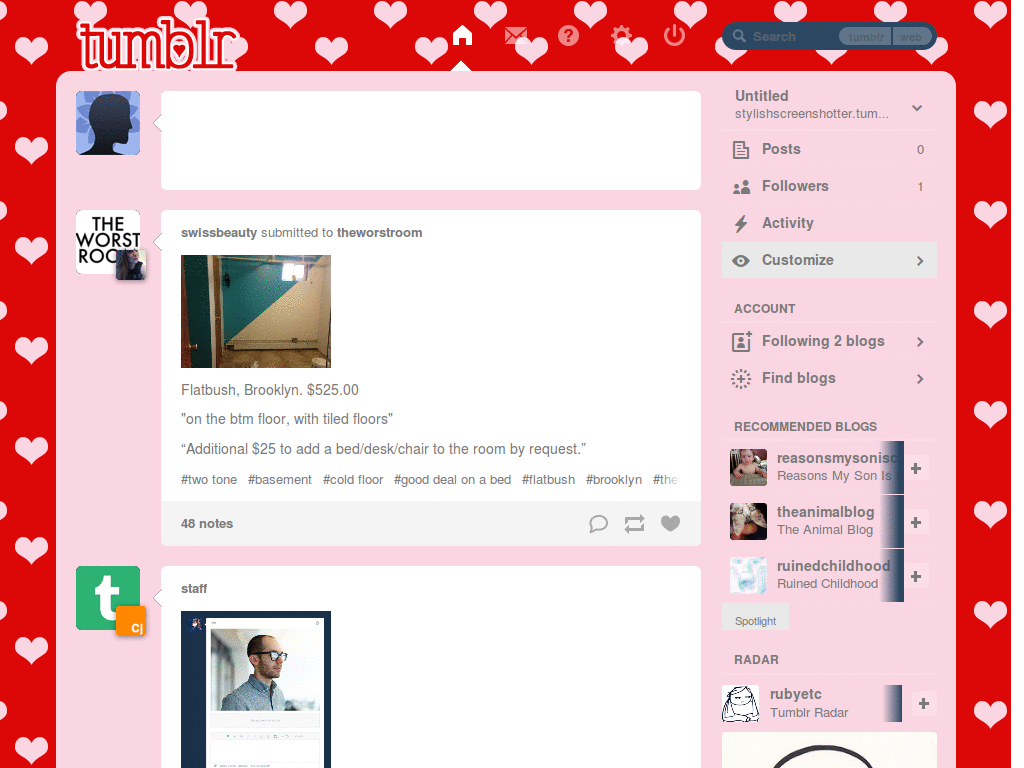This screenshot has height=768, width=1024.
Task: Click the #brooklyn tag
Action: (614, 480)
